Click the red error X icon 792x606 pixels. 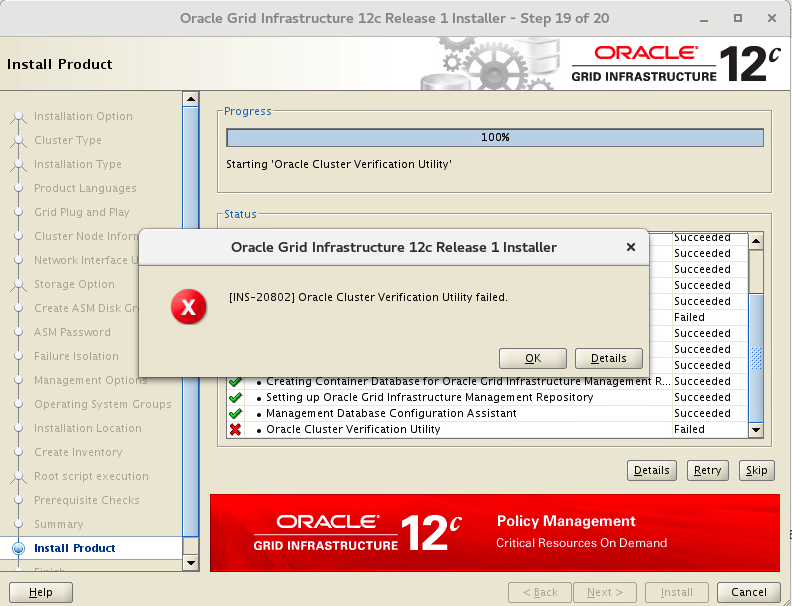click(x=188, y=307)
